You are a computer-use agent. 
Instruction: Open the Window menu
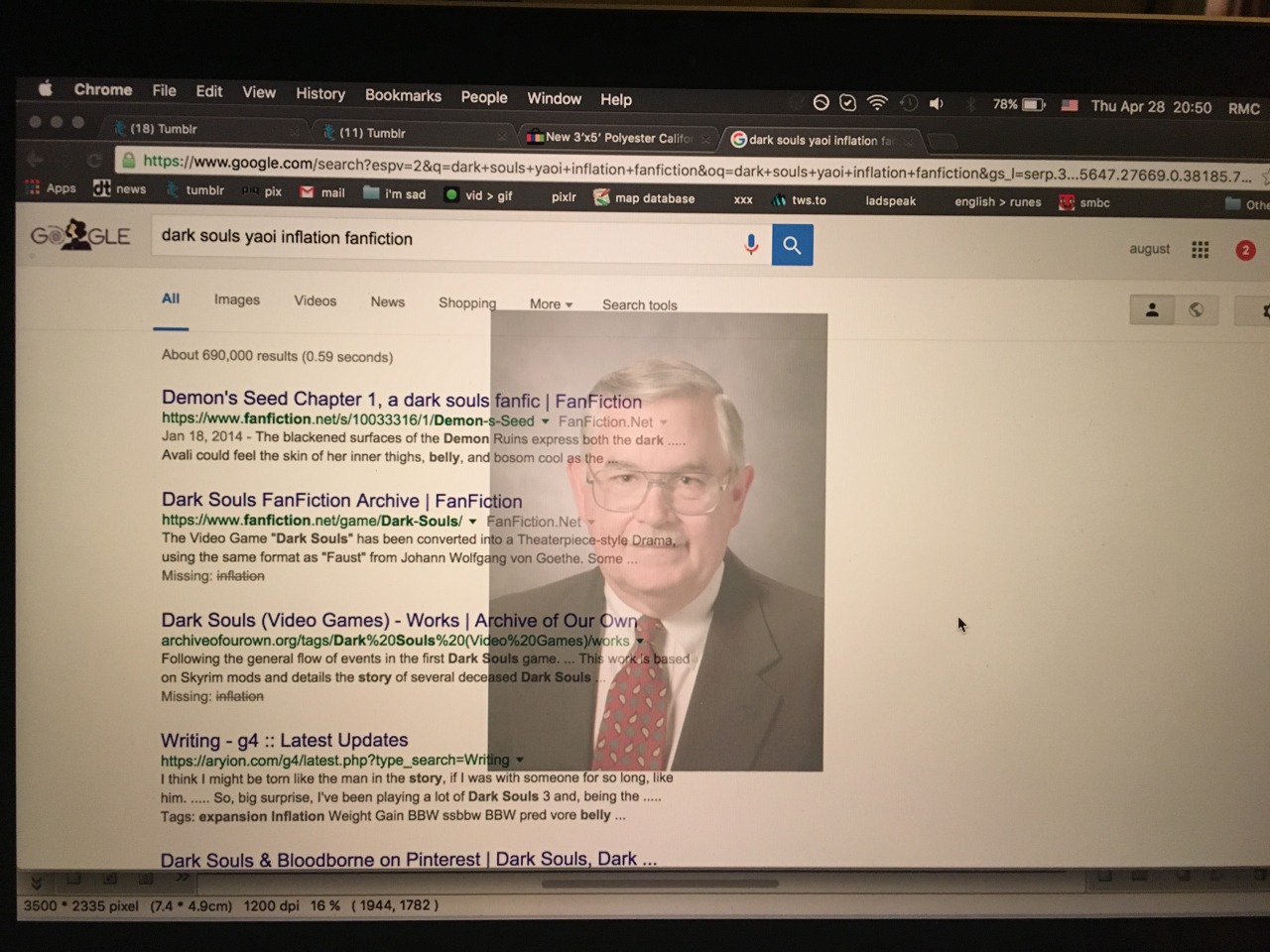(554, 98)
